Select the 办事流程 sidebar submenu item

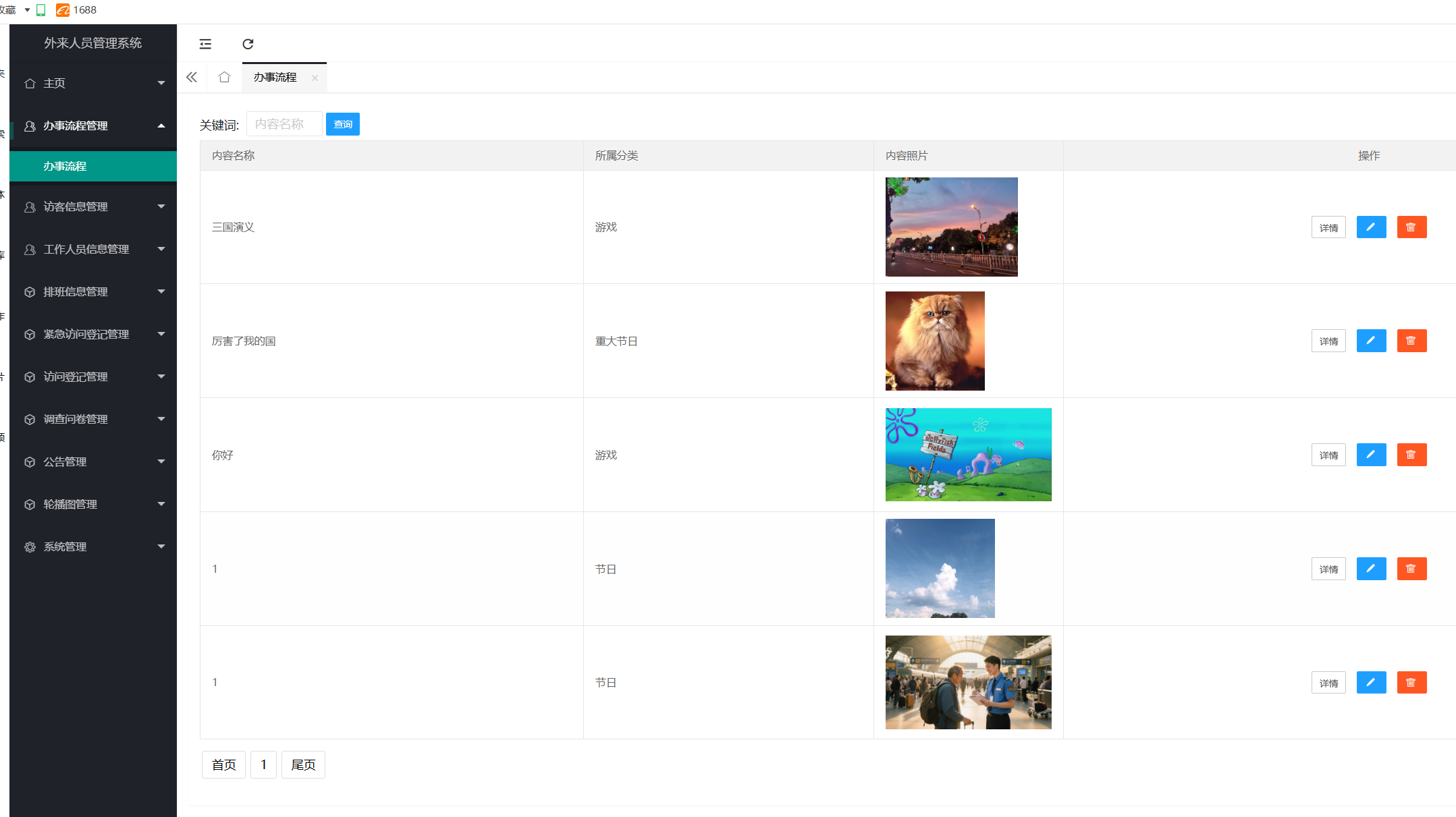coord(65,166)
